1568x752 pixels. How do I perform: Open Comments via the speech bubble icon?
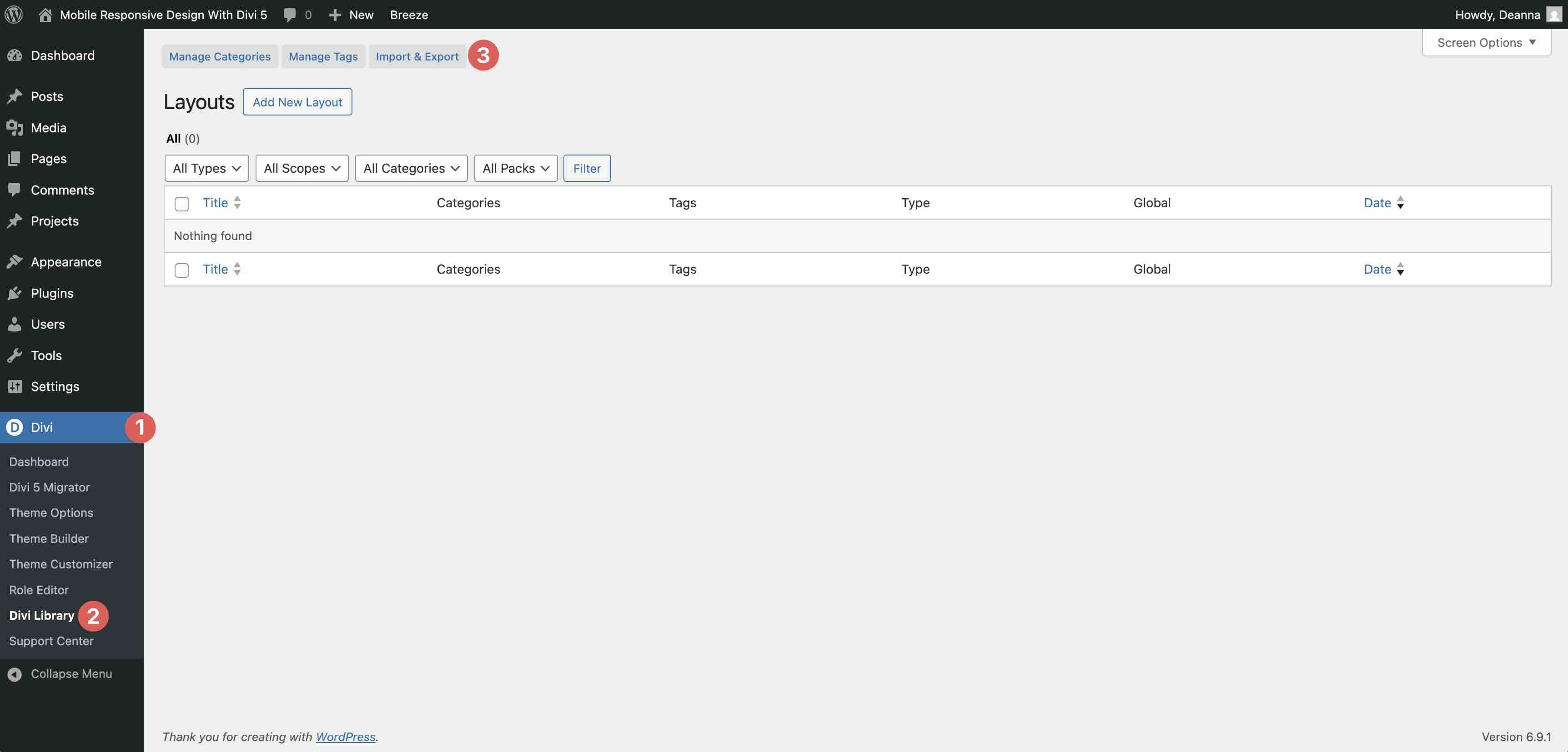pyautogui.click(x=15, y=189)
